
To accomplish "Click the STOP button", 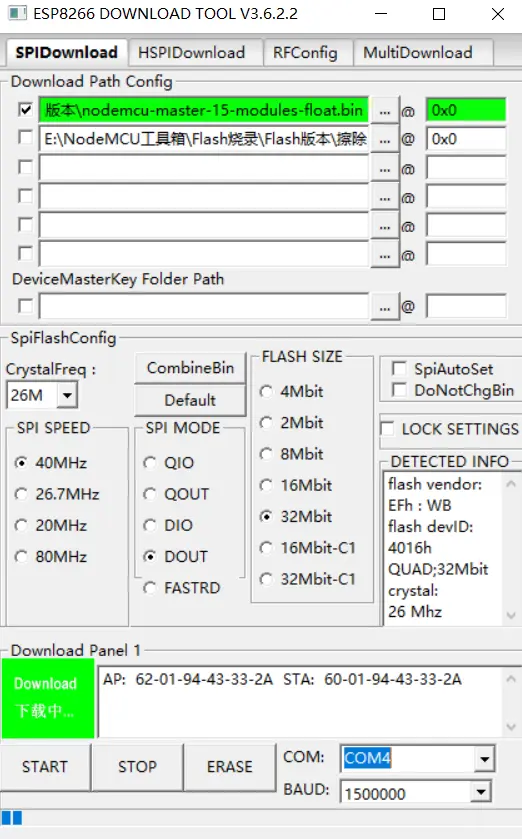I will [x=137, y=767].
